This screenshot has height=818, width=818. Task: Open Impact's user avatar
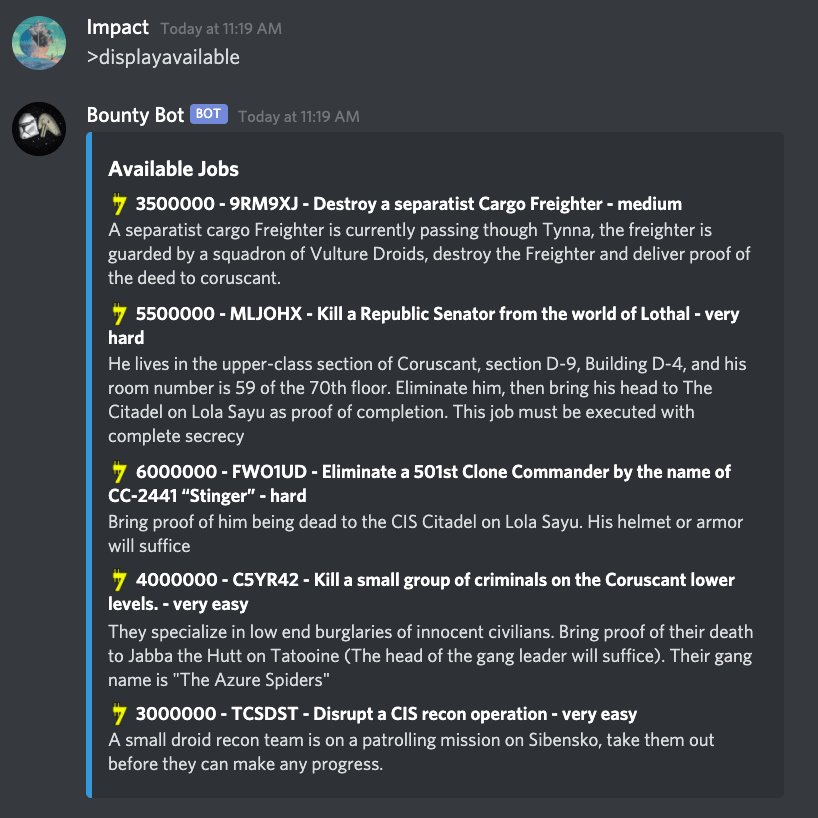tap(39, 43)
